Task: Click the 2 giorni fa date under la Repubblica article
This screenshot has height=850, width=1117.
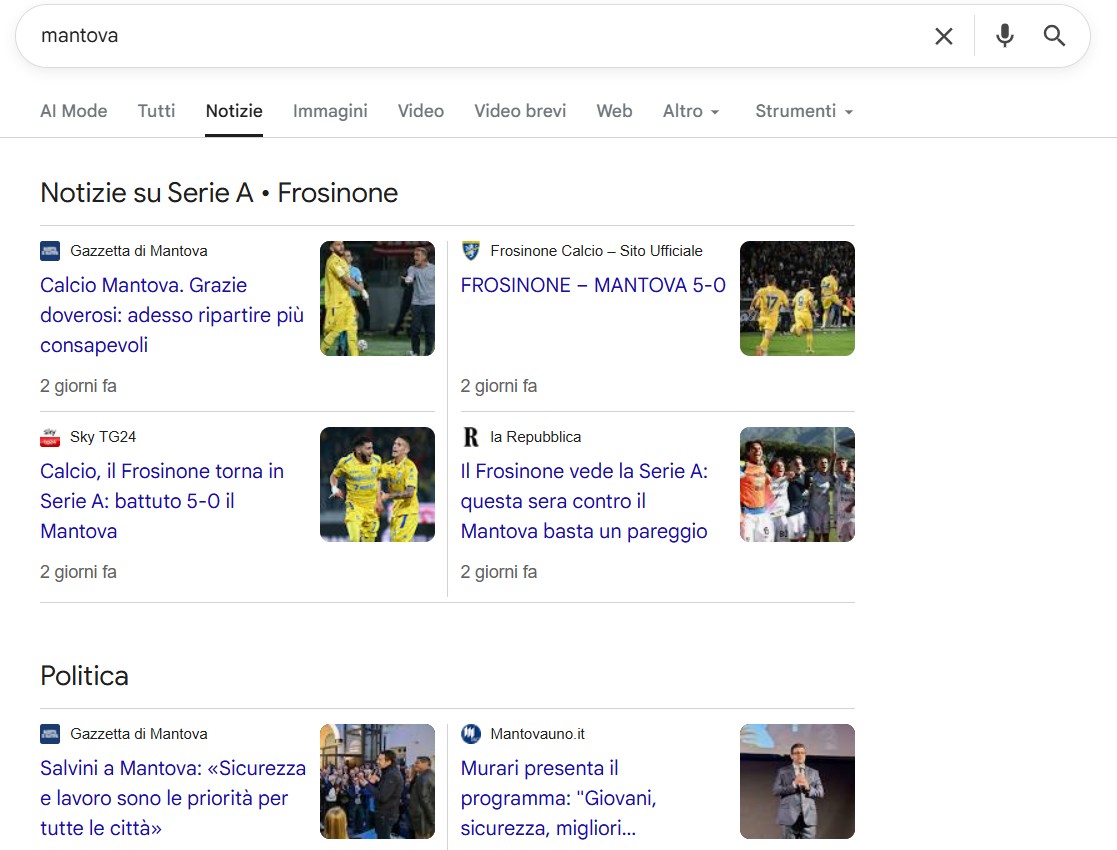Action: point(499,572)
